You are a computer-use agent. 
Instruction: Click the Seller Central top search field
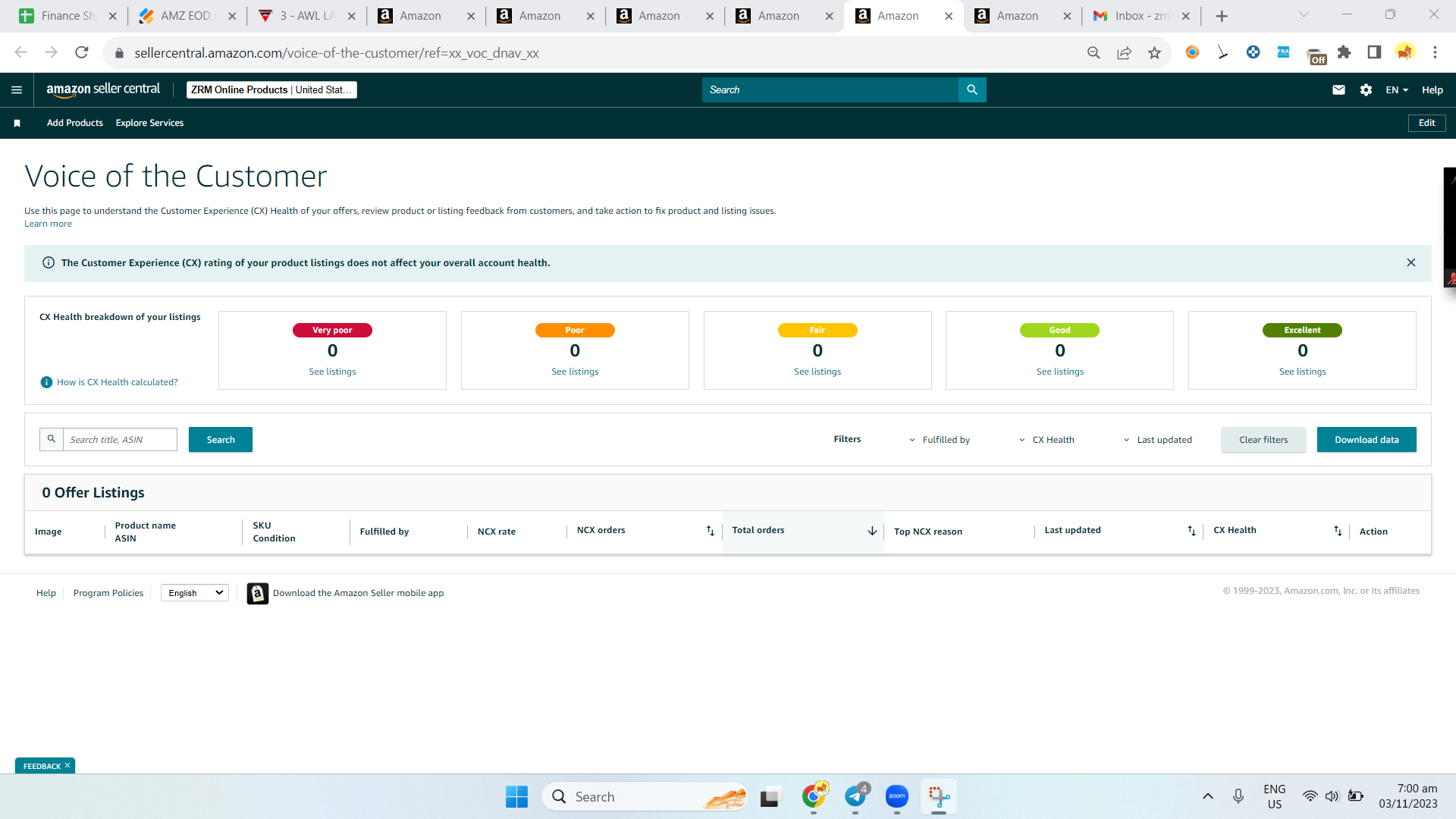point(830,89)
